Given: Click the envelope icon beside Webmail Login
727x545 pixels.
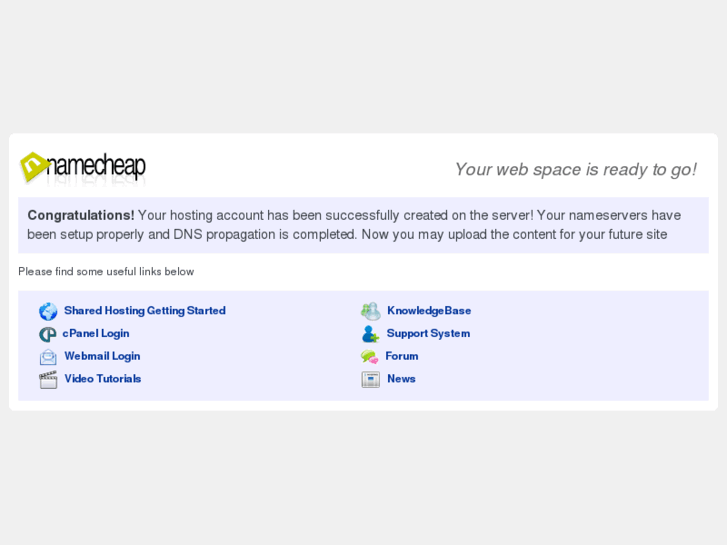Looking at the screenshot, I should pyautogui.click(x=48, y=357).
